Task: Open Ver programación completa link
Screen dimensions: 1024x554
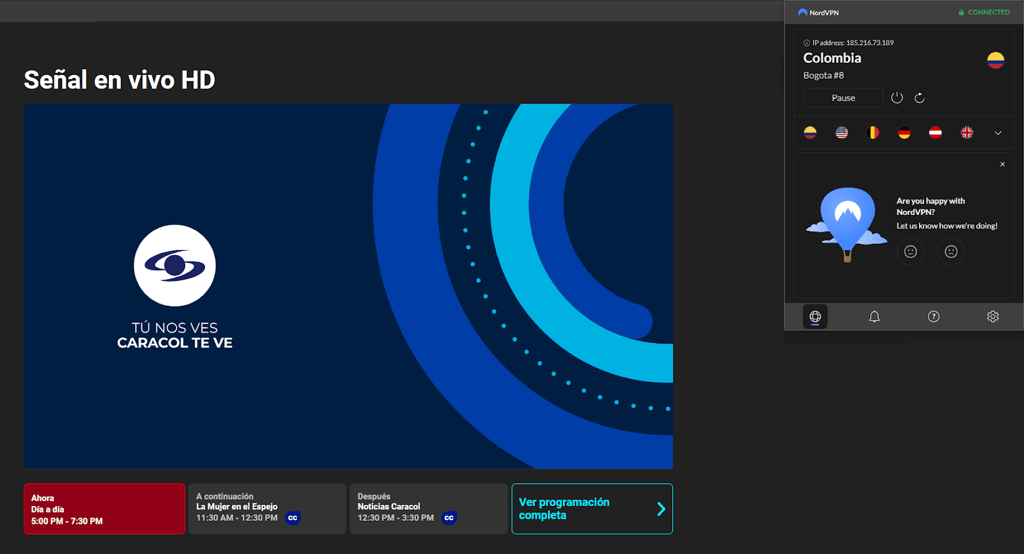Action: pos(592,509)
